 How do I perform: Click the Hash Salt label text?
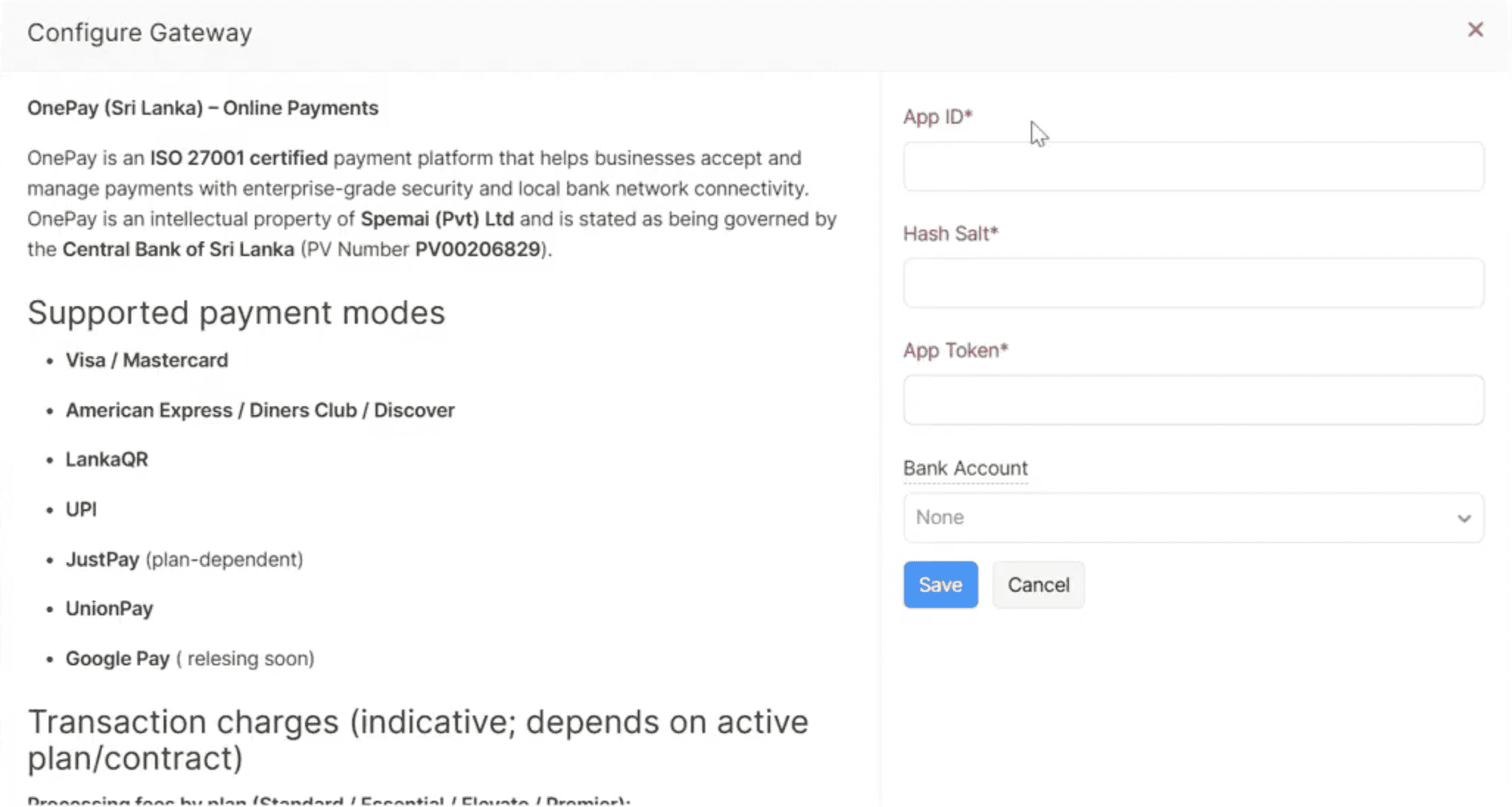click(949, 233)
